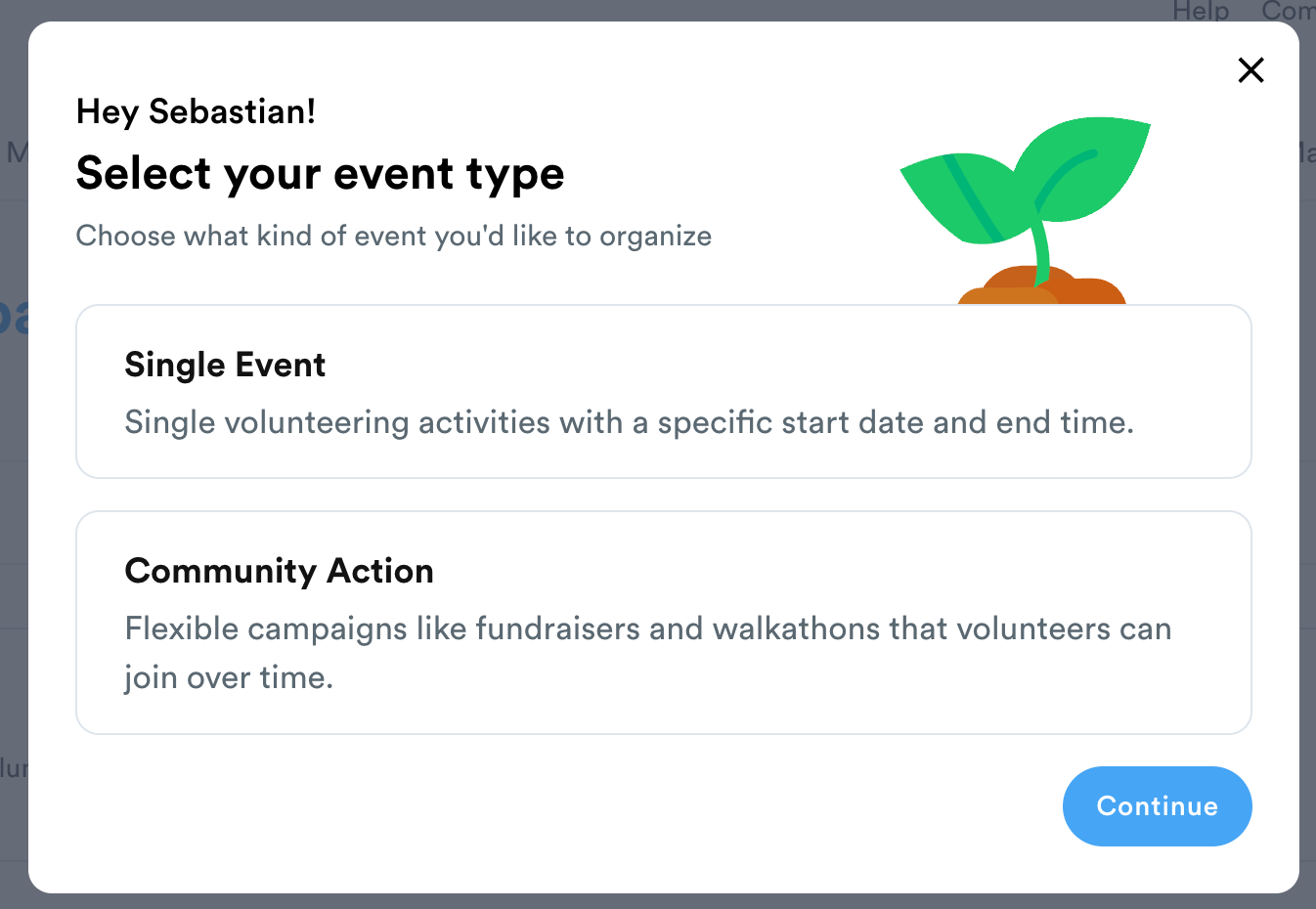Select the Single Event option card
The height and width of the screenshot is (909, 1316).
point(663,391)
